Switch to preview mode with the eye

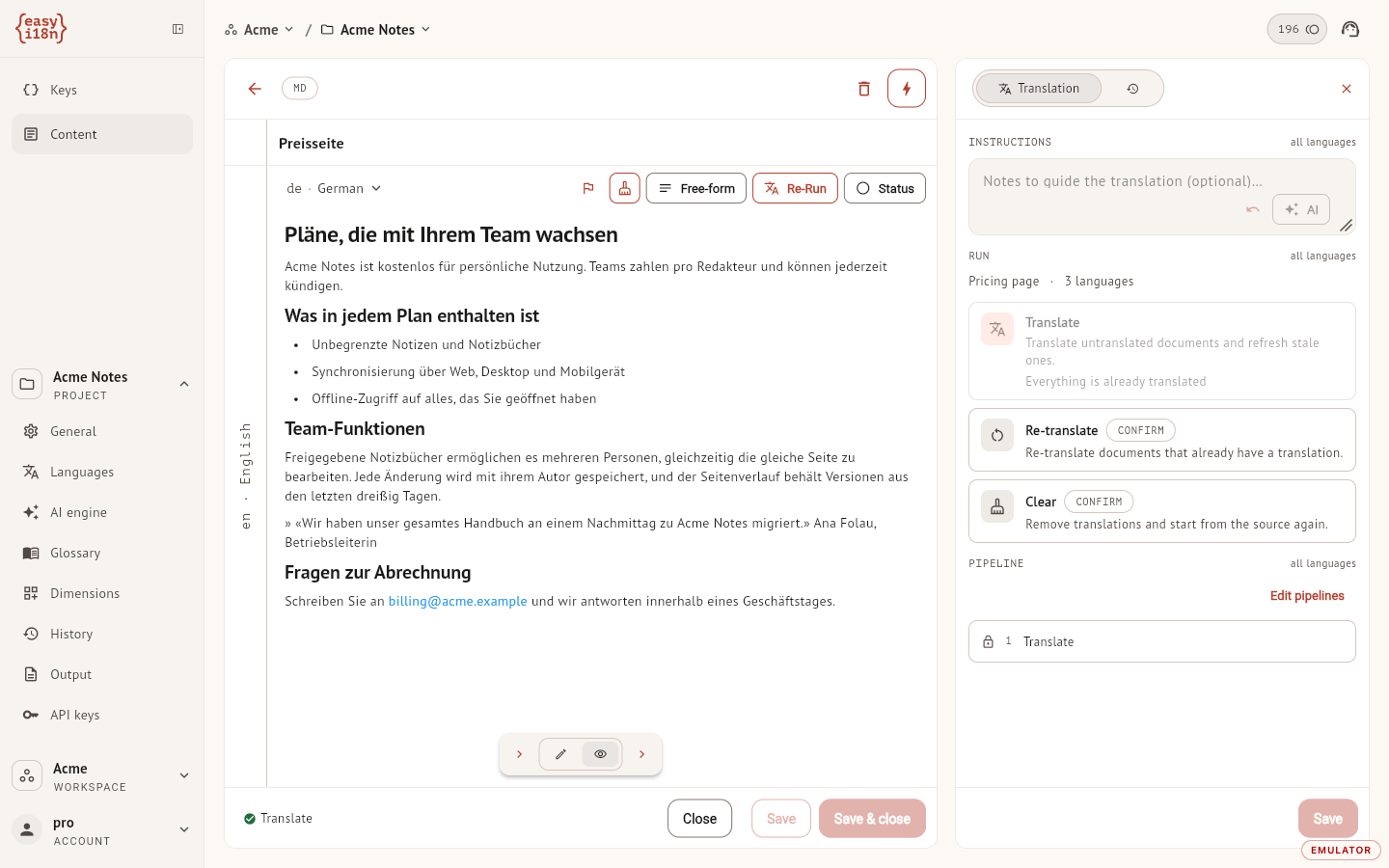tap(600, 754)
